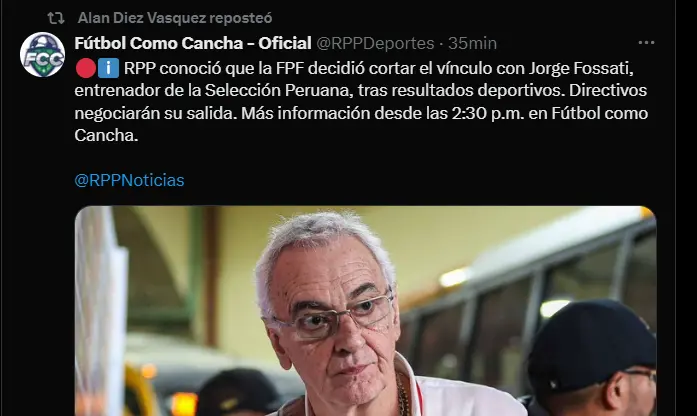Image resolution: width=697 pixels, height=416 pixels.
Task: Open the @RPPNoticias mention link
Action: pyautogui.click(x=129, y=180)
